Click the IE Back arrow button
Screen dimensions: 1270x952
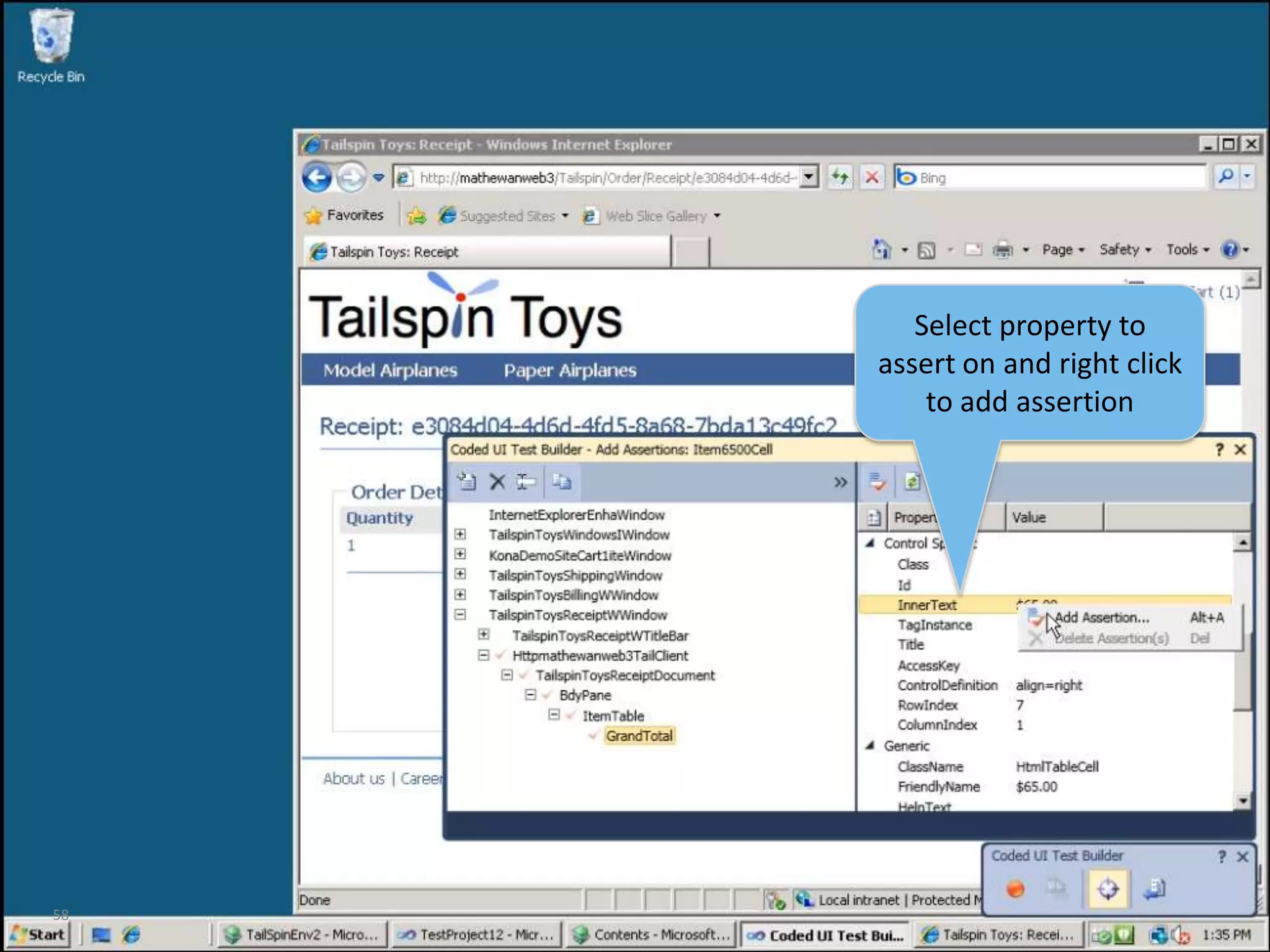(317, 178)
